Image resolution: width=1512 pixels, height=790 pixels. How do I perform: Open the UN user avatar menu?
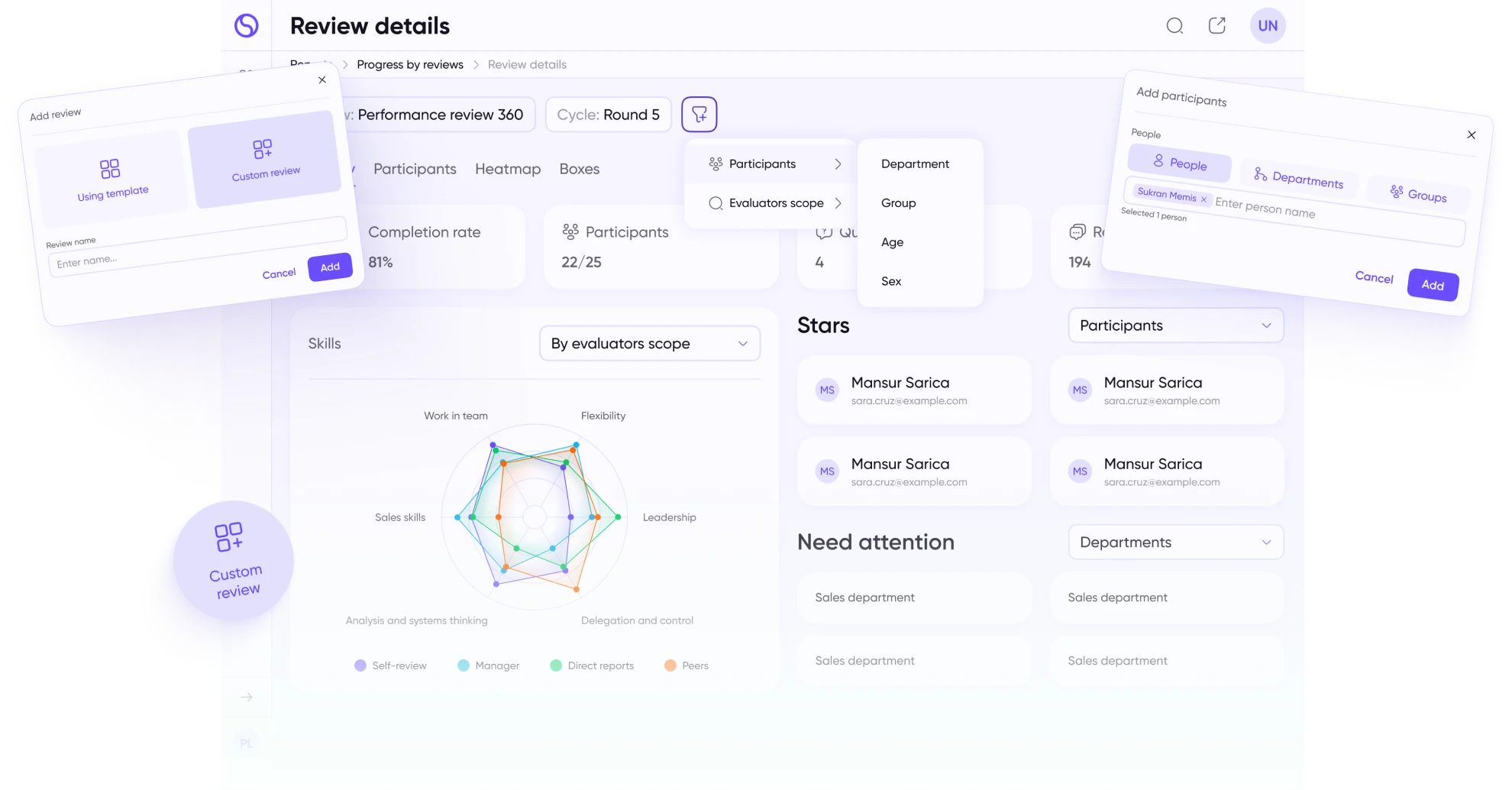[x=1268, y=26]
